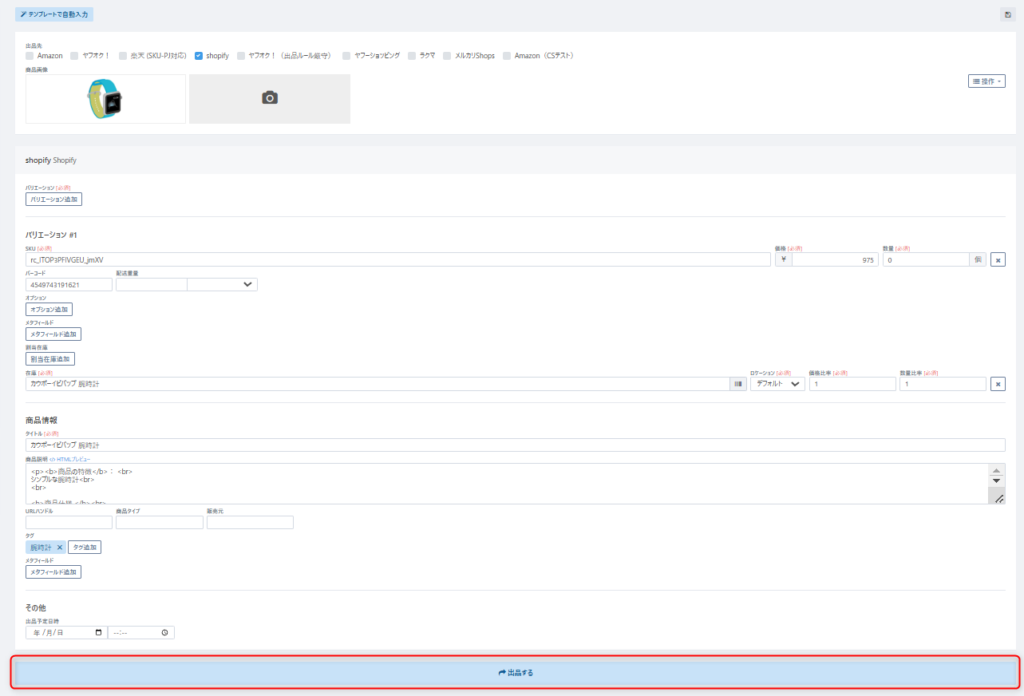
Task: Click the camera icon to add image
Action: [270, 98]
